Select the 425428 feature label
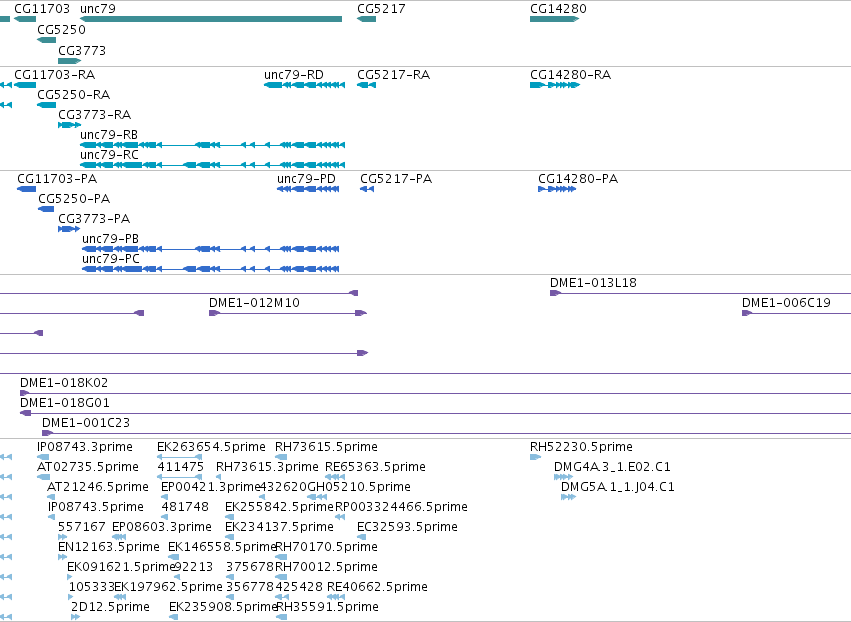Screen dimensions: 851x622 [299, 587]
